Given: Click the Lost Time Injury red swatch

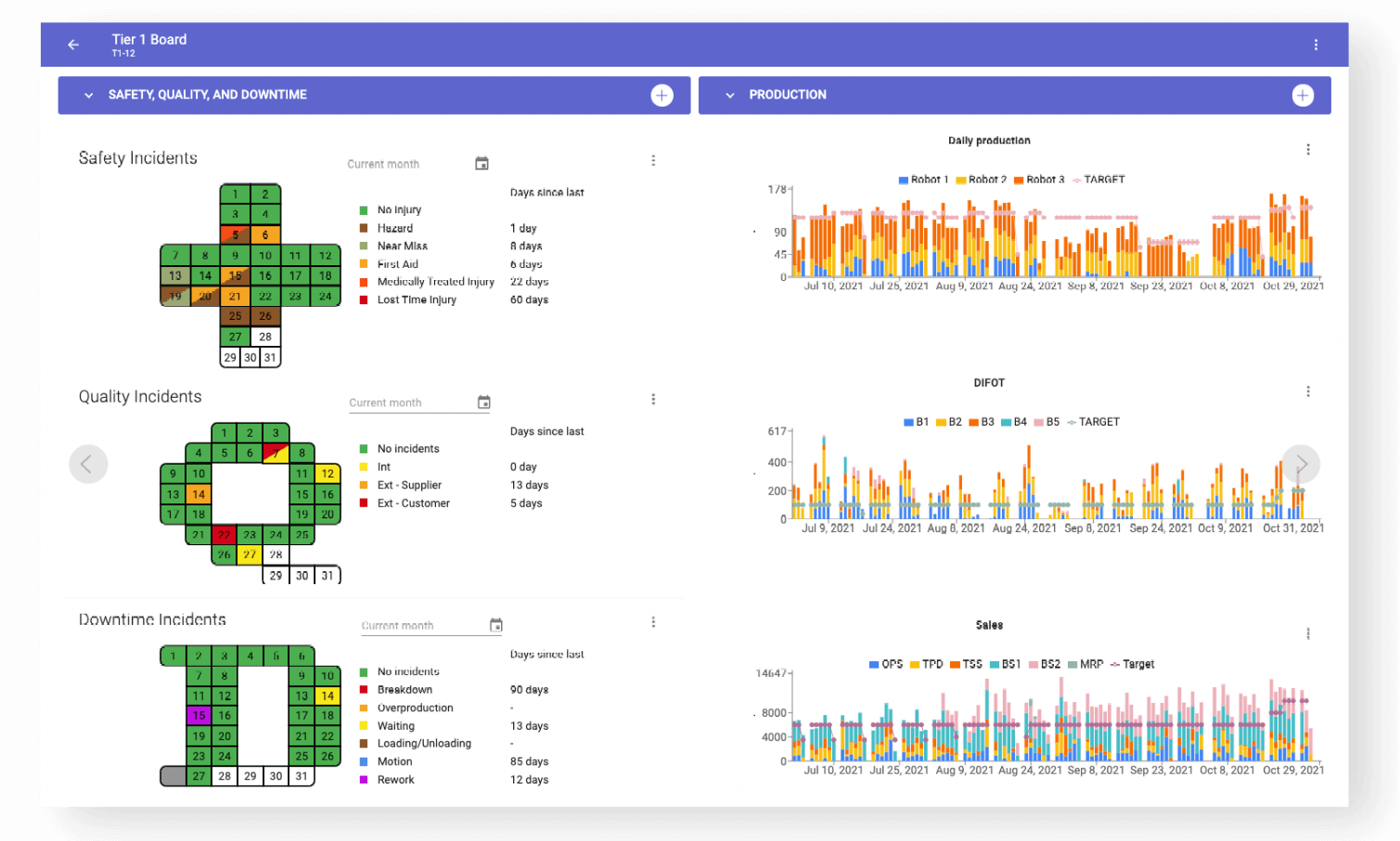Looking at the screenshot, I should (x=363, y=299).
